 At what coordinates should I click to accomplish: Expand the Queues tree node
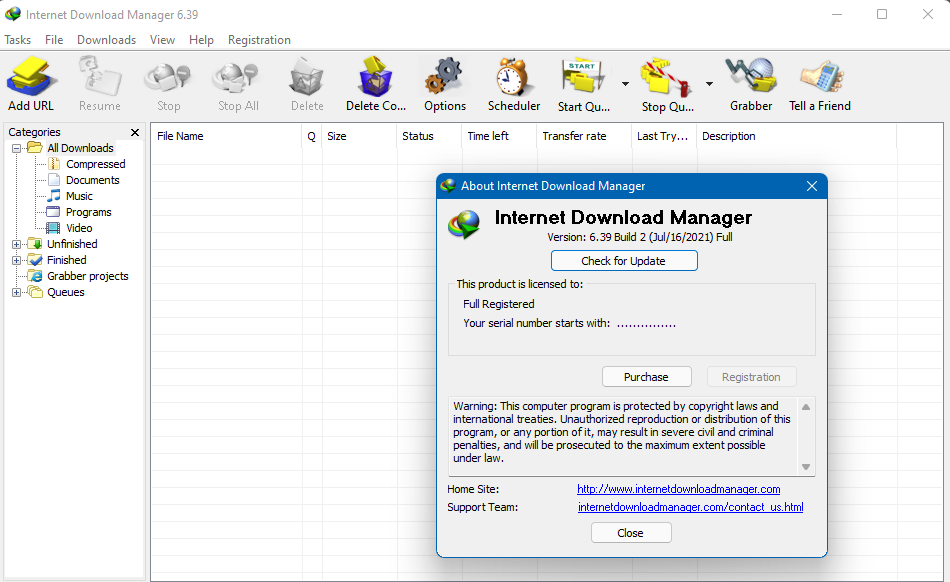[16, 293]
